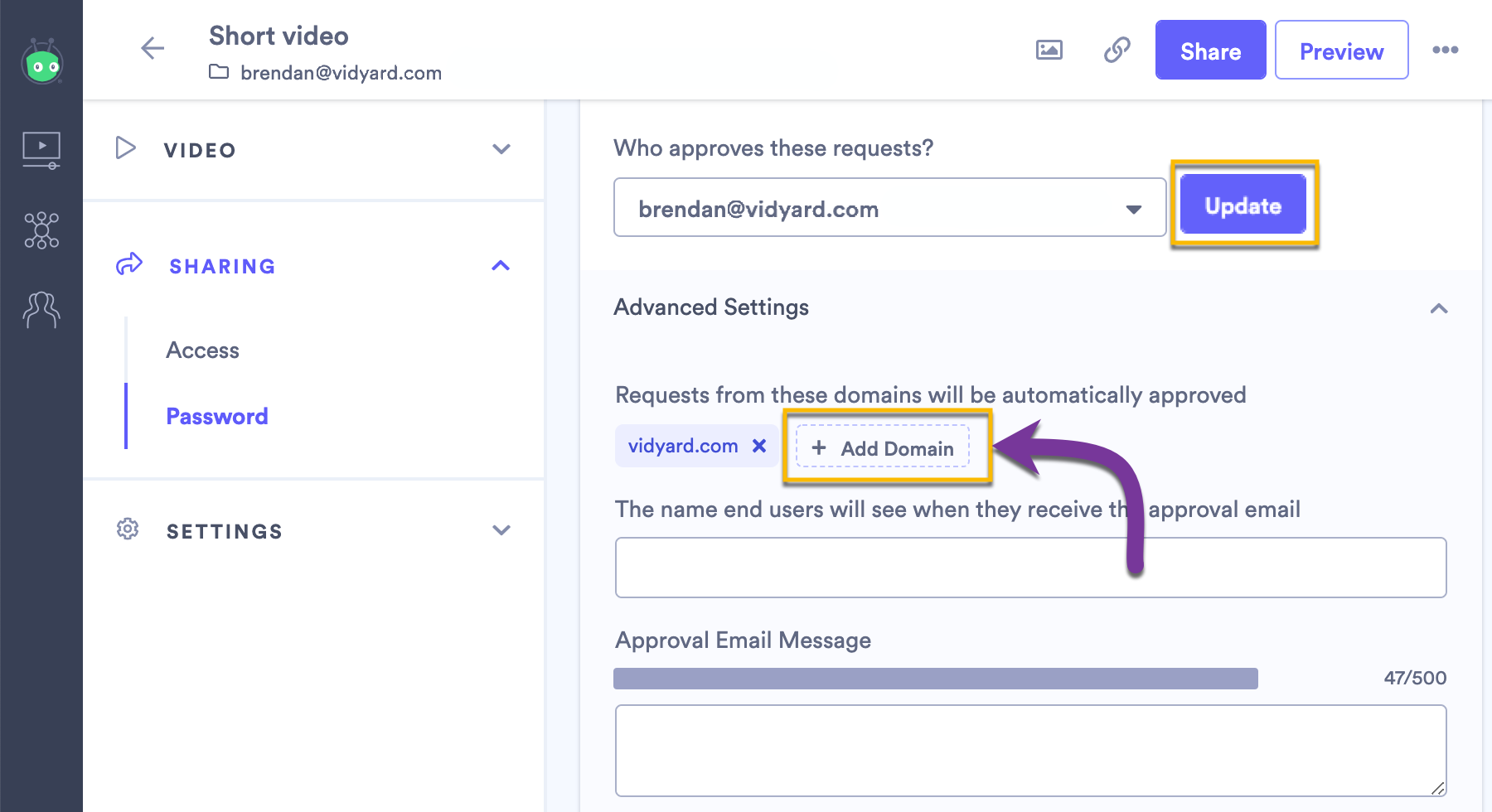1492x812 pixels.
Task: Click the Share button
Action: (1210, 50)
